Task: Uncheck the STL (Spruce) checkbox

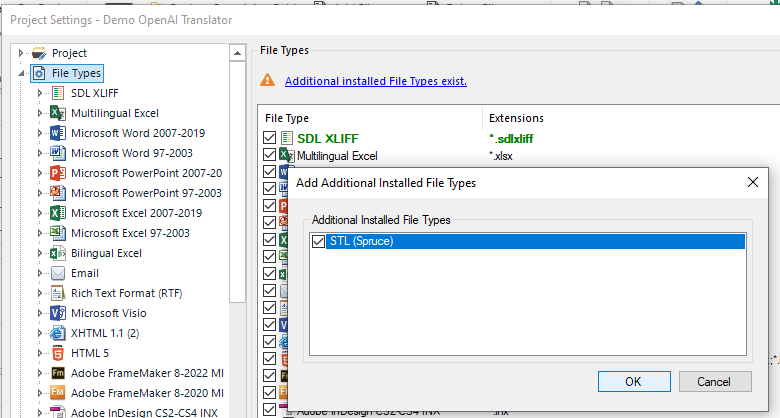Action: pos(318,241)
